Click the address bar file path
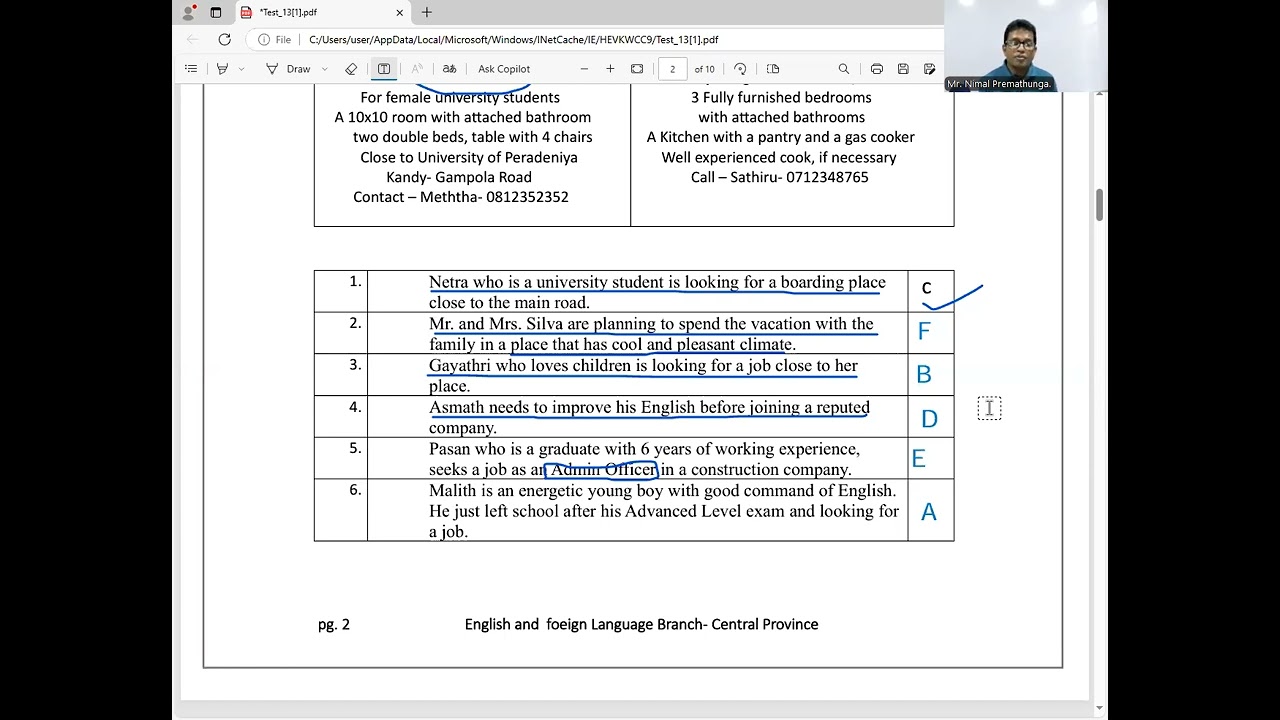This screenshot has width=1280, height=720. [x=514, y=40]
